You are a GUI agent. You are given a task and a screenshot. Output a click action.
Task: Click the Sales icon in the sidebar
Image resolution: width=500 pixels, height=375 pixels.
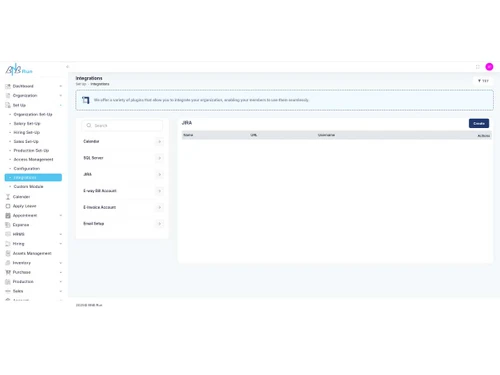pyautogui.click(x=8, y=291)
